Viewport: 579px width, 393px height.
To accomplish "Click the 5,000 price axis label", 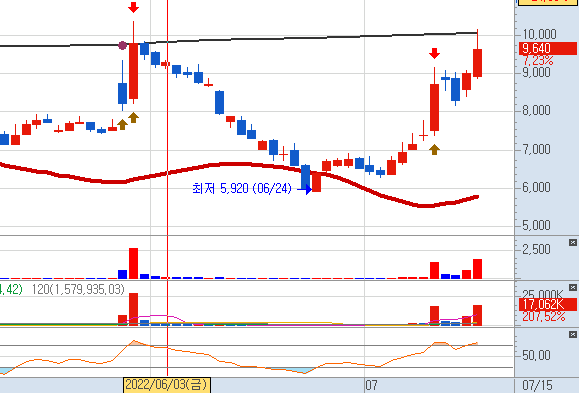I will pos(536,225).
